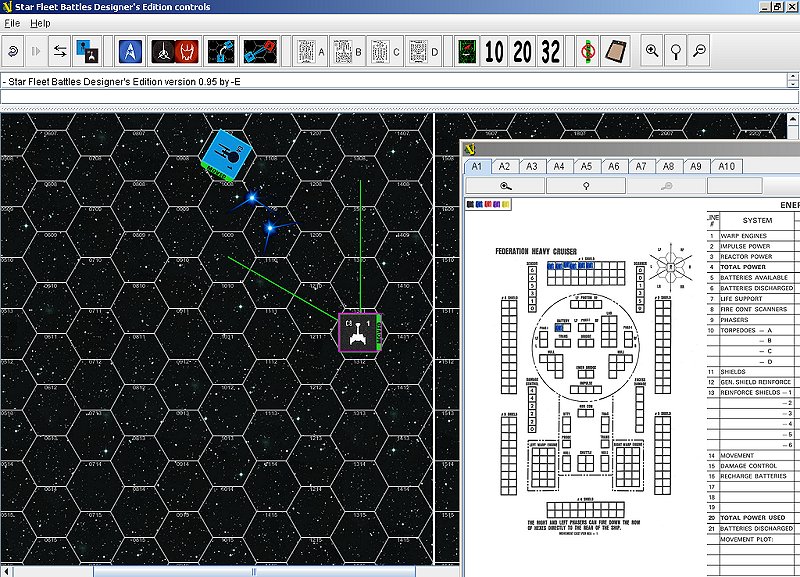Select the blue damage marker swatch
This screenshot has width=800, height=577.
tap(479, 205)
